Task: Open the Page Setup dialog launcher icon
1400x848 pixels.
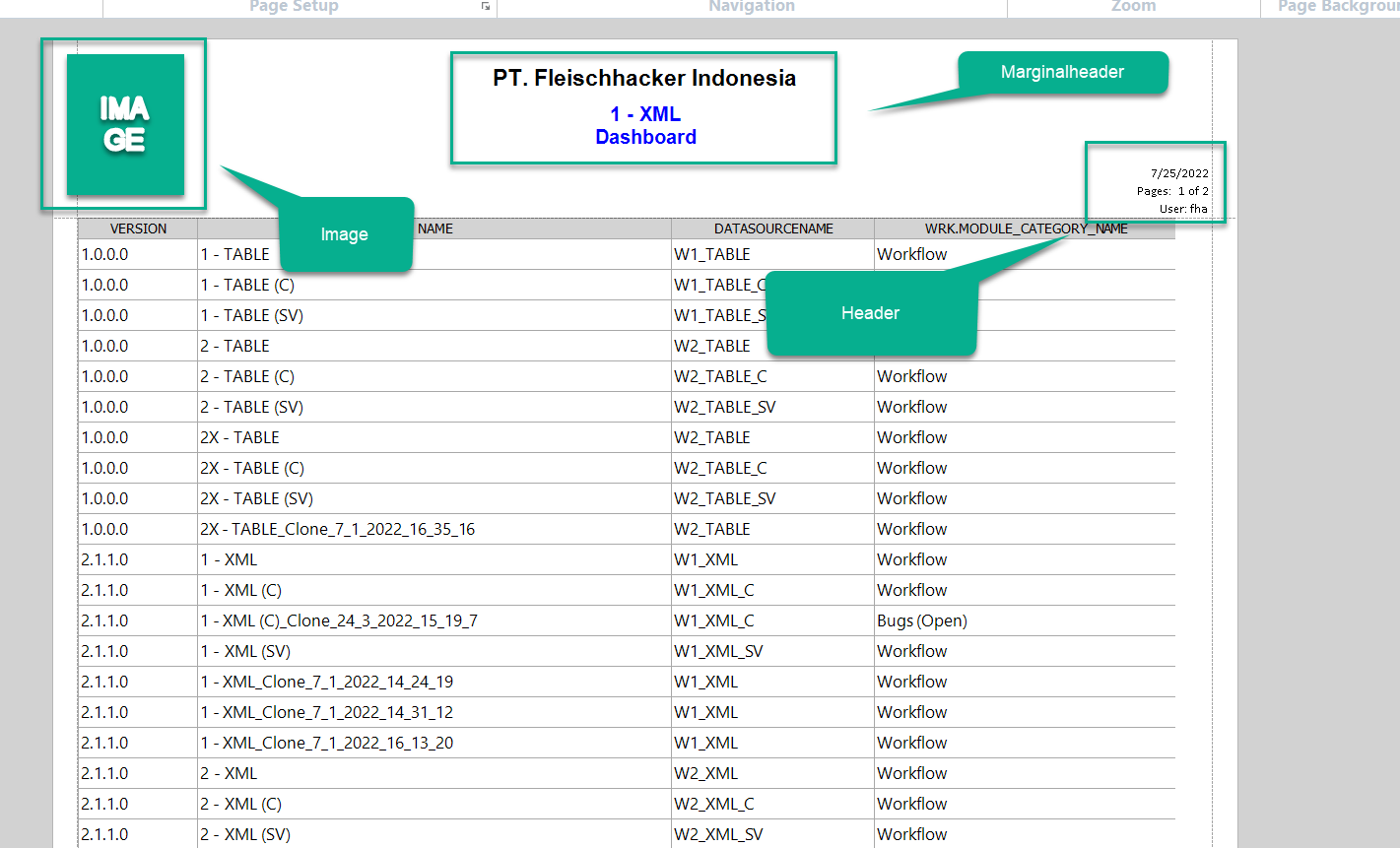Action: [484, 6]
